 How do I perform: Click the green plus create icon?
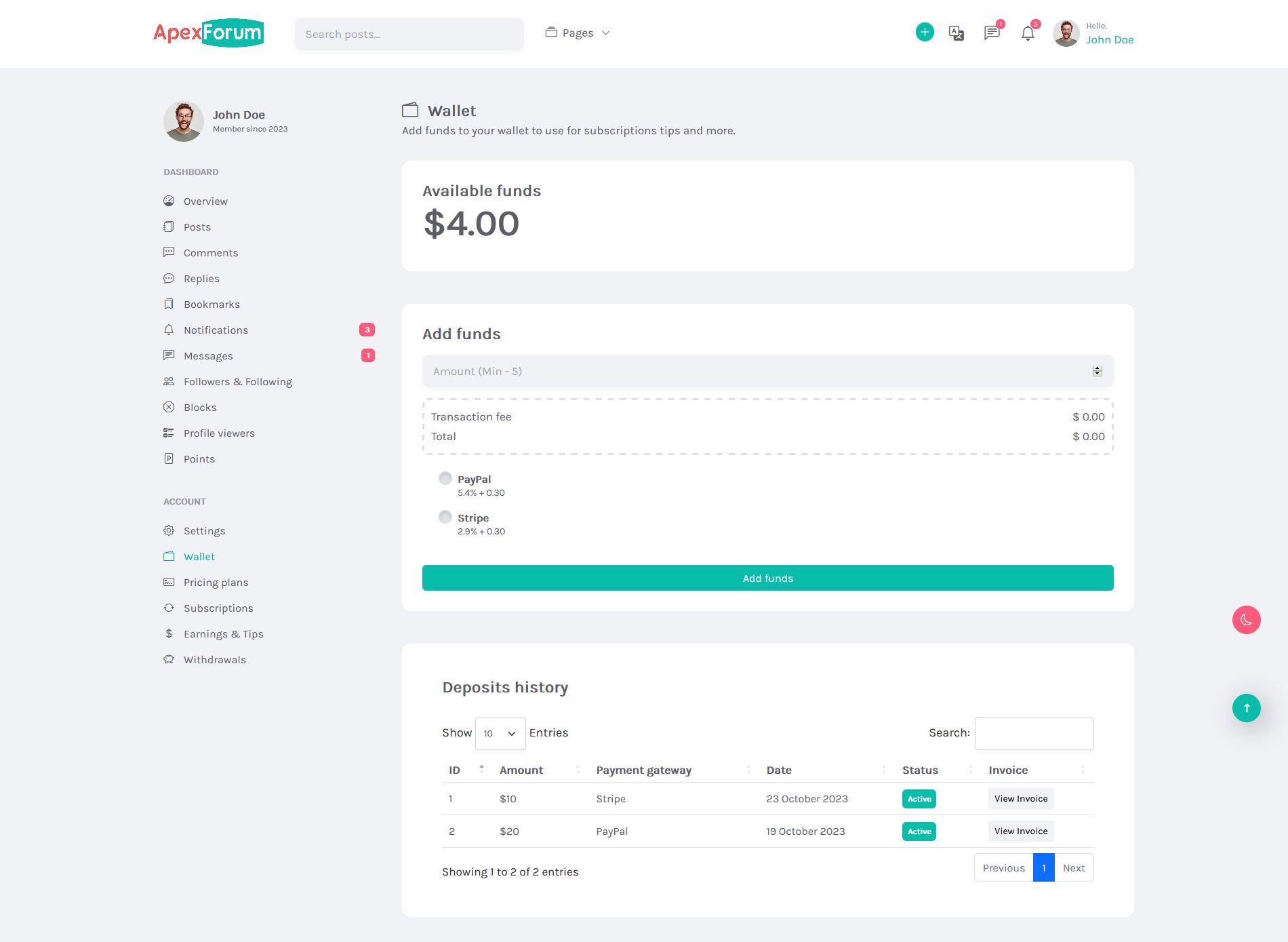coord(925,32)
